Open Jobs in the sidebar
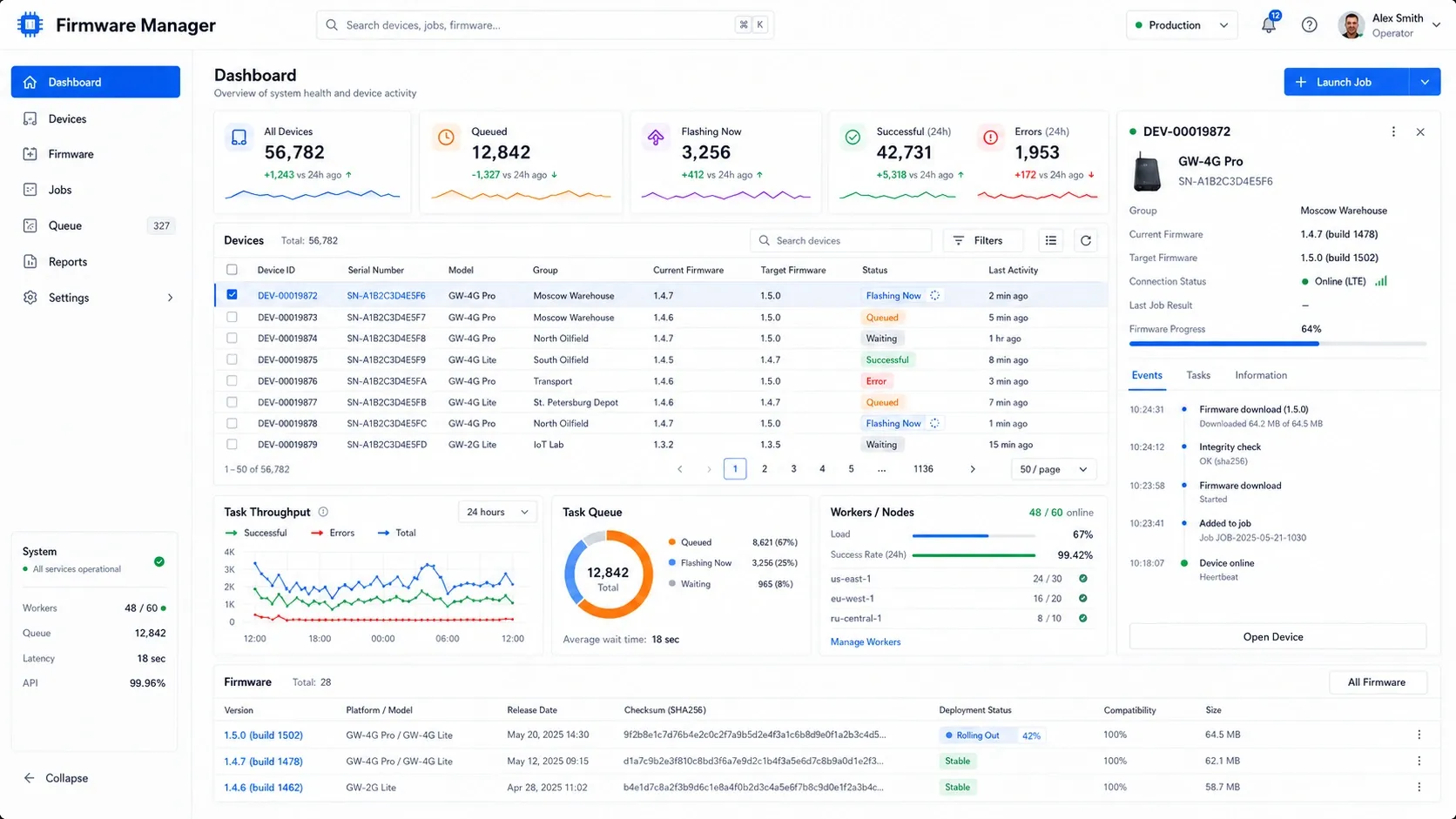 click(96, 190)
